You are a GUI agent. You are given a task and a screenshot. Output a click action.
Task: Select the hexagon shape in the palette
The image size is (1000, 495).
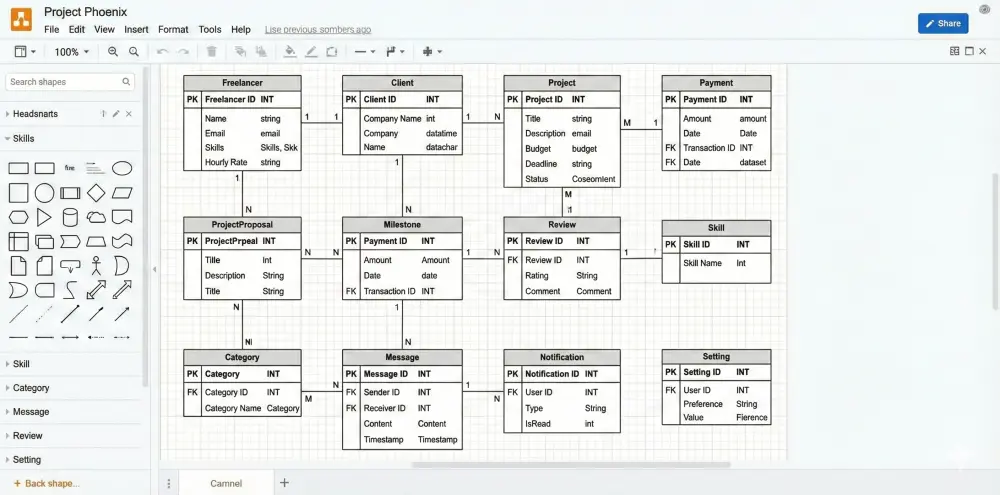(18, 218)
